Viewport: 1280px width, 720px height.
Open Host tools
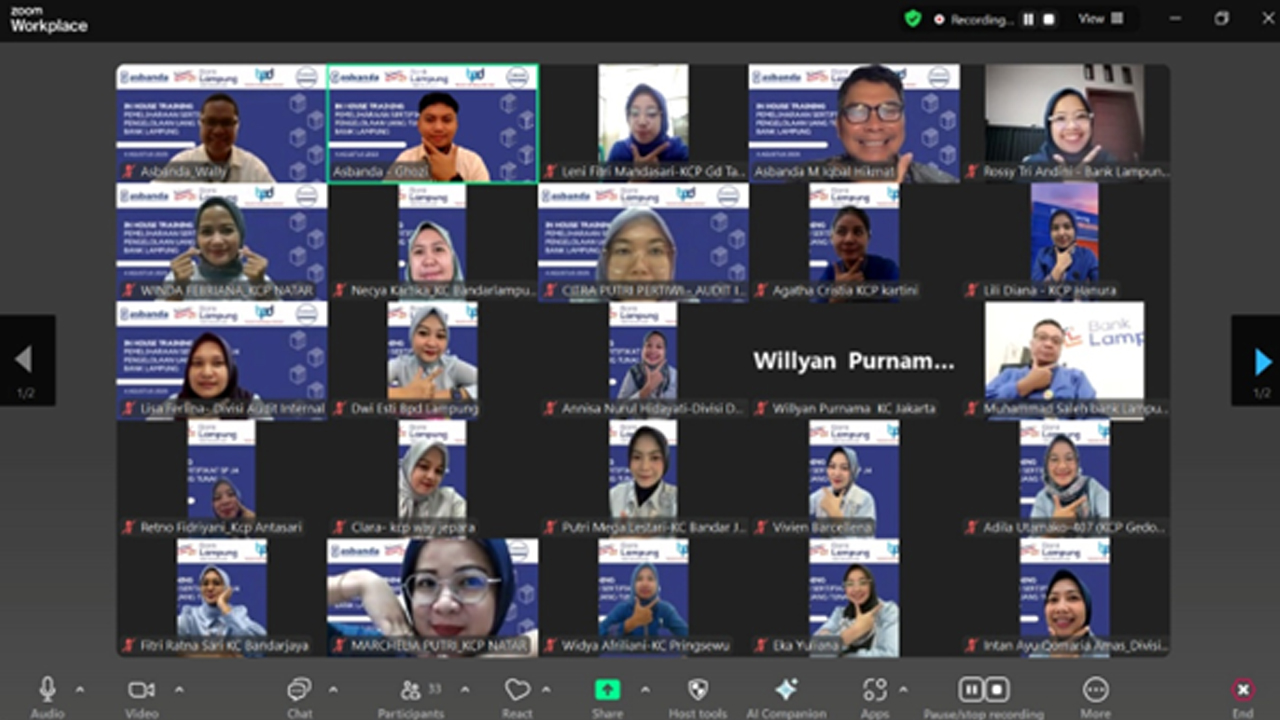(697, 690)
